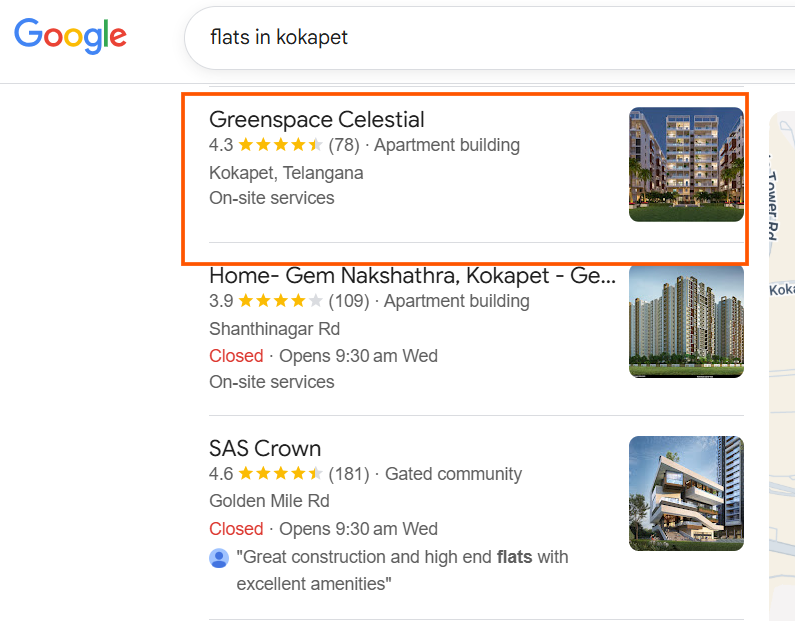Open the Home- Gem Nakshathra, Kokapet listing

coord(411,276)
